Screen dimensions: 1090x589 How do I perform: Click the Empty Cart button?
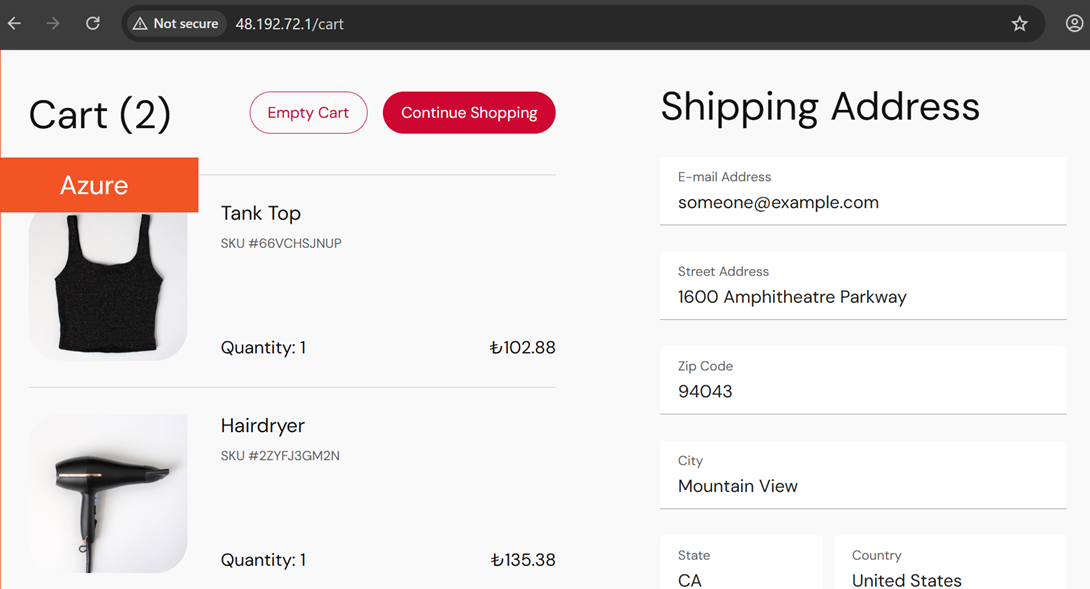309,113
